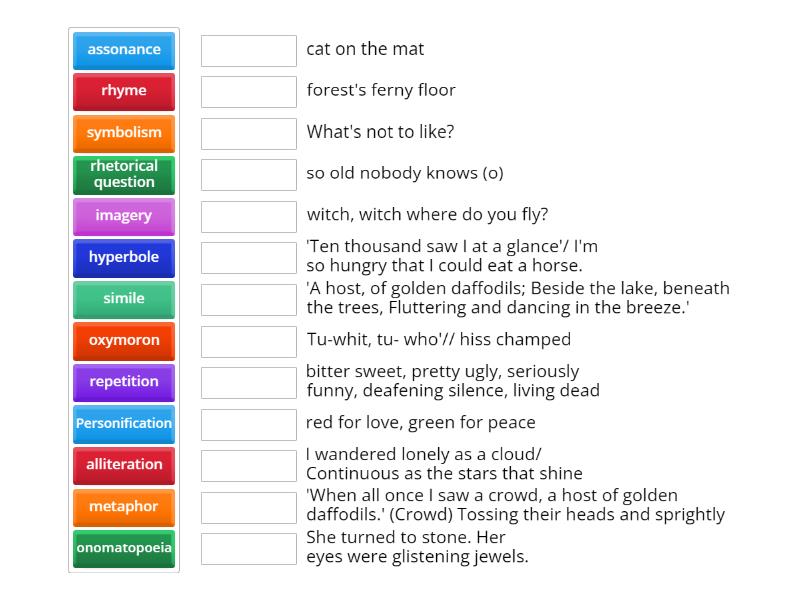800x600 pixels.
Task: Click the slot beside 'red for love, green for peace'
Action: coord(246,423)
